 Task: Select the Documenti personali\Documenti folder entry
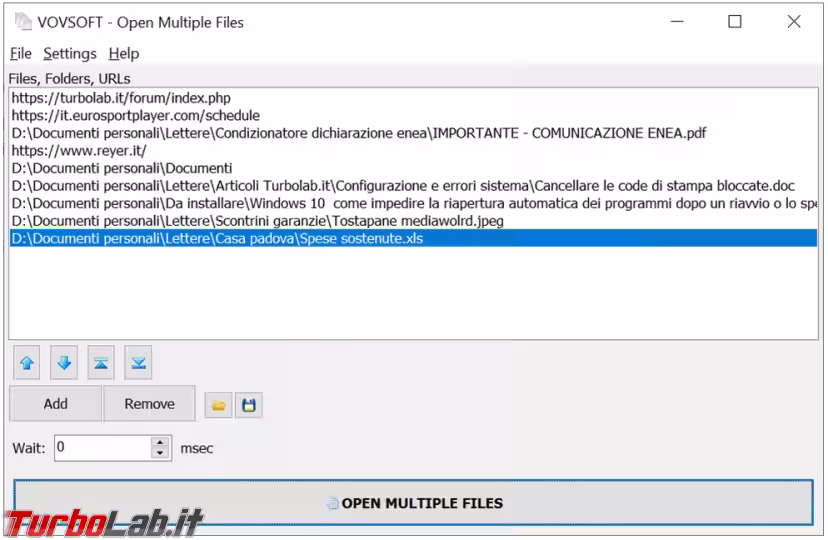413,168
